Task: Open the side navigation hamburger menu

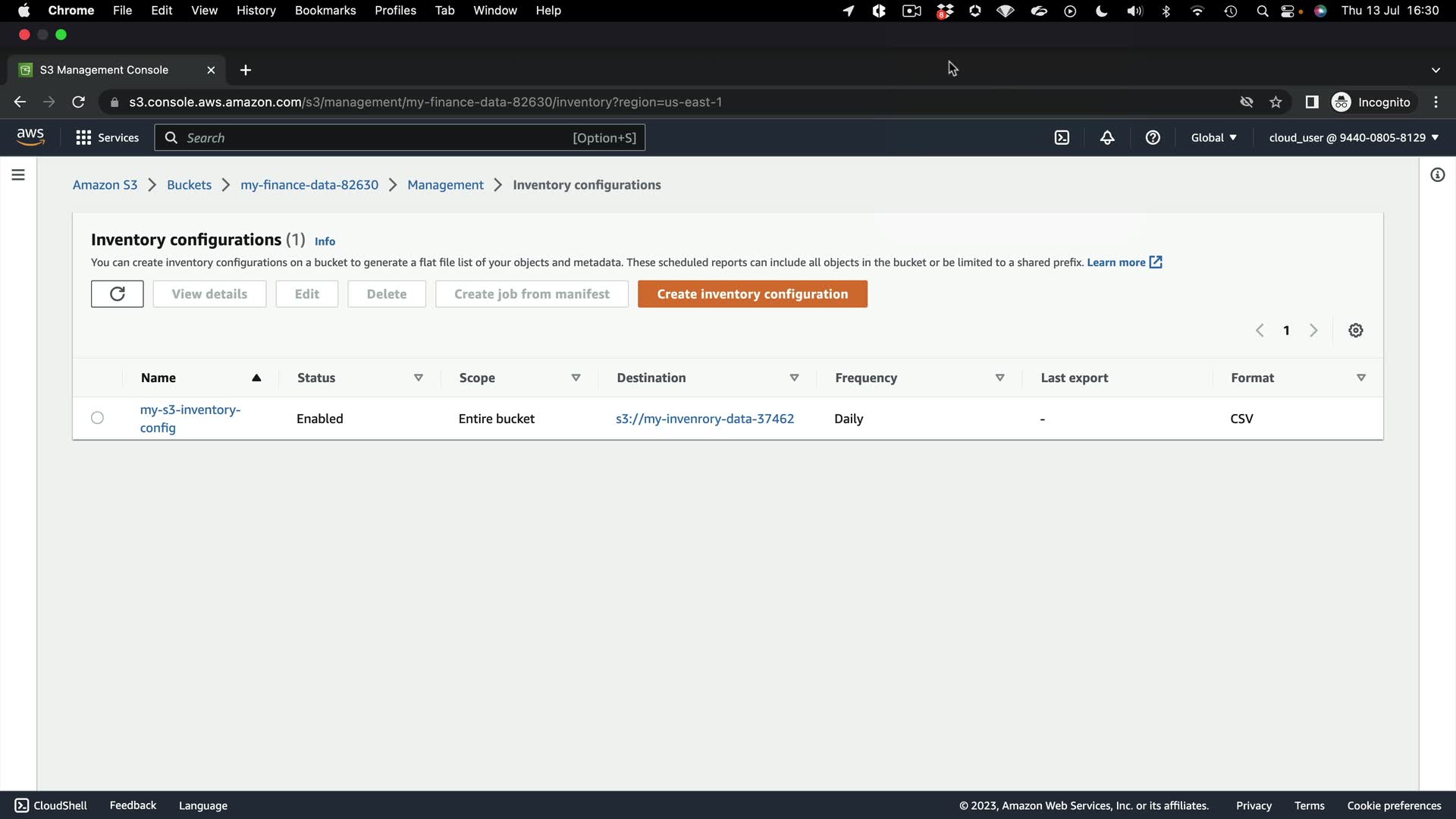Action: coord(18,175)
